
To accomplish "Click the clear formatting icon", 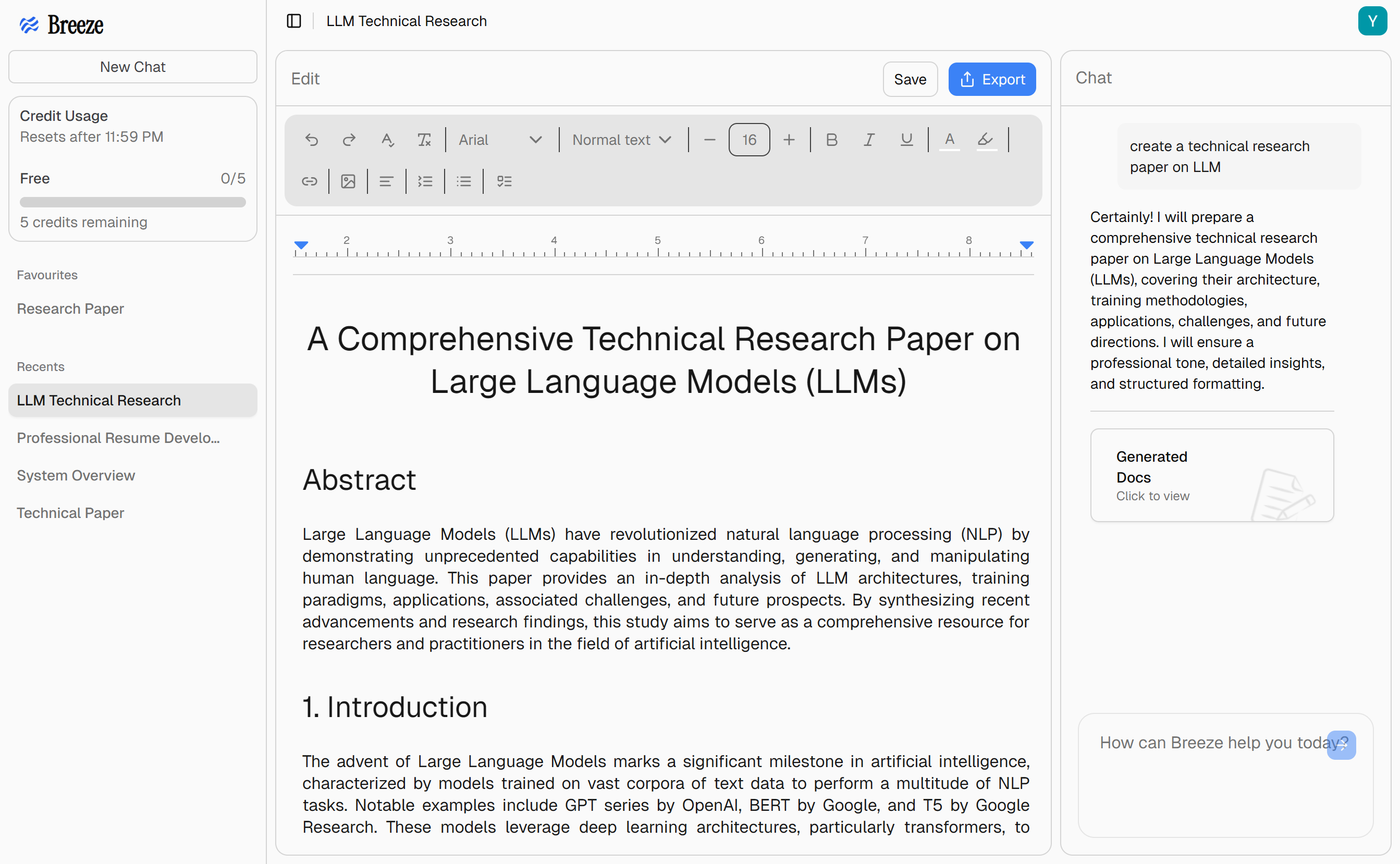I will point(424,140).
